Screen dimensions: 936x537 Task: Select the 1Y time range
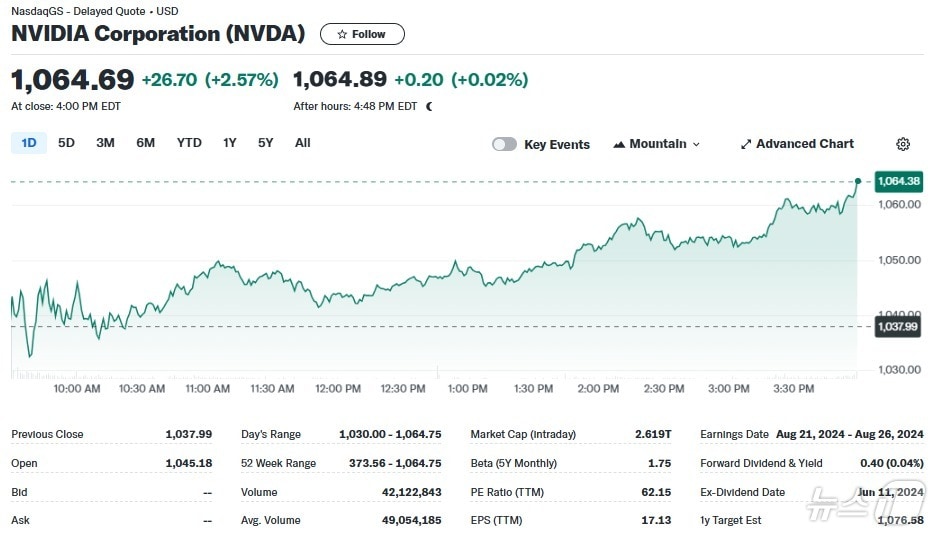[230, 143]
